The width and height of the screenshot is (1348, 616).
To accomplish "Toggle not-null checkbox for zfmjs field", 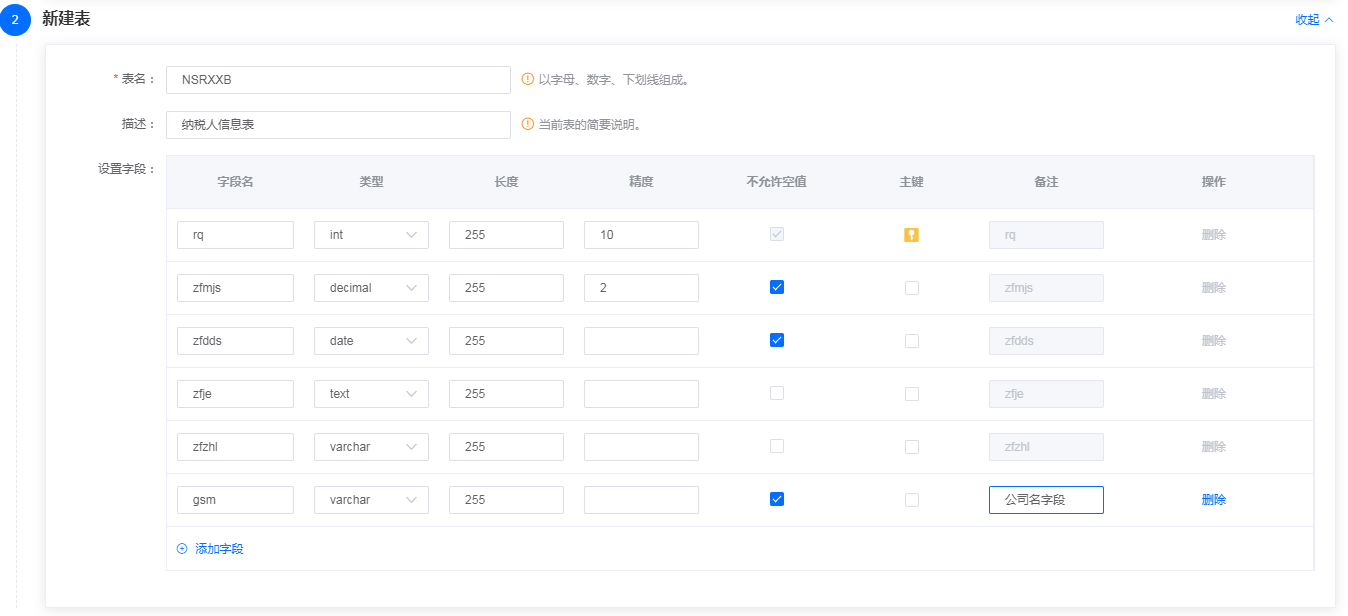I will click(777, 287).
